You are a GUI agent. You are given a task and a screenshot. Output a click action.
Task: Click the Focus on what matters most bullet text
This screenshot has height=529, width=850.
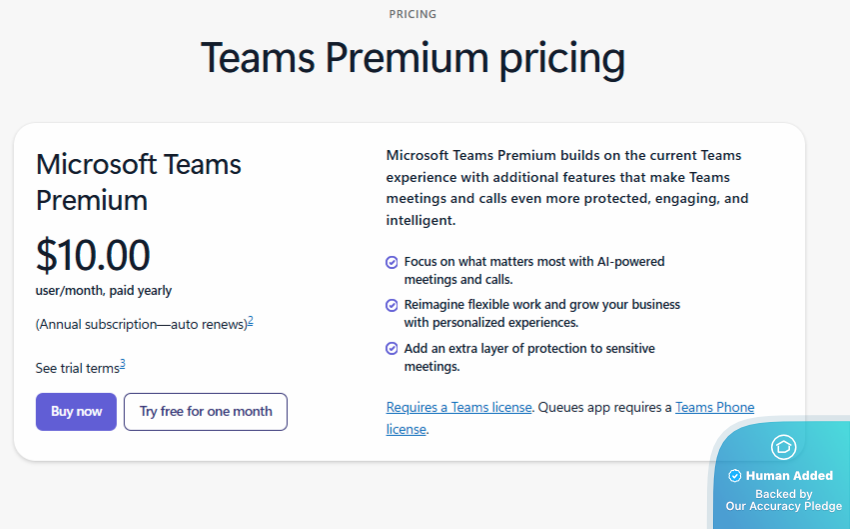pyautogui.click(x=534, y=270)
